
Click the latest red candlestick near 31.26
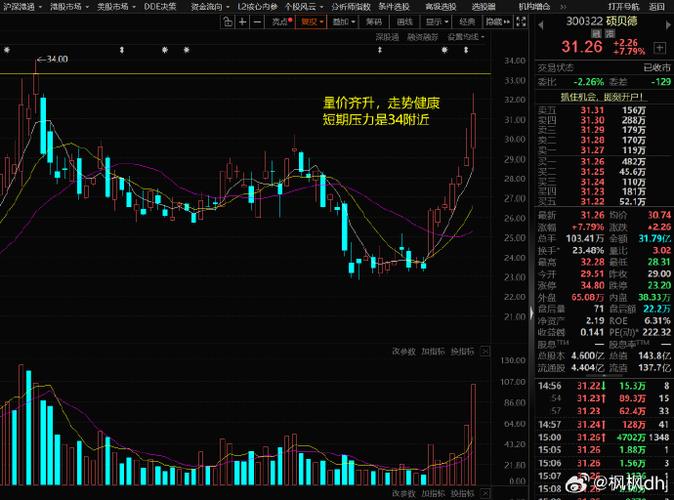pos(474,130)
